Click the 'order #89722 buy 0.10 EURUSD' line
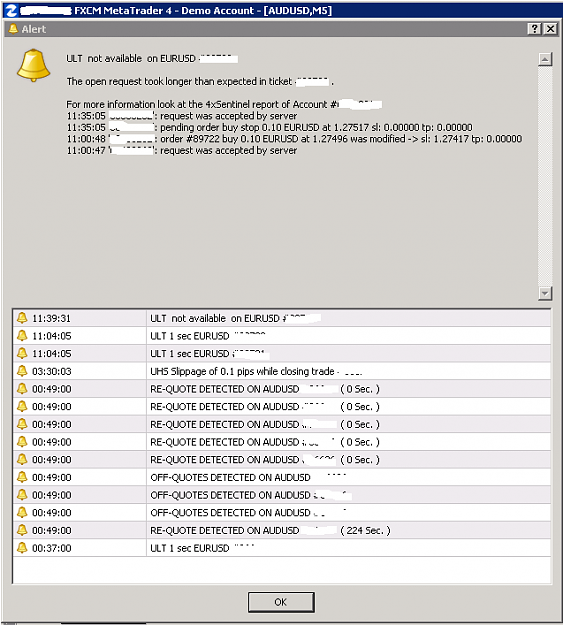 click(294, 139)
